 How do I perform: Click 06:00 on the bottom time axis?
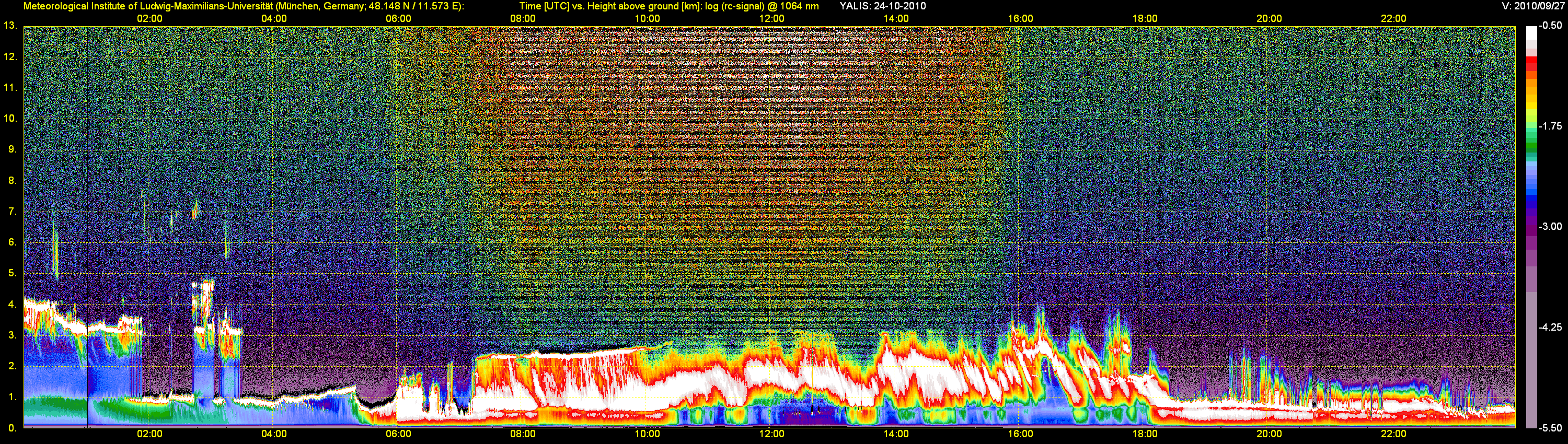[x=398, y=434]
